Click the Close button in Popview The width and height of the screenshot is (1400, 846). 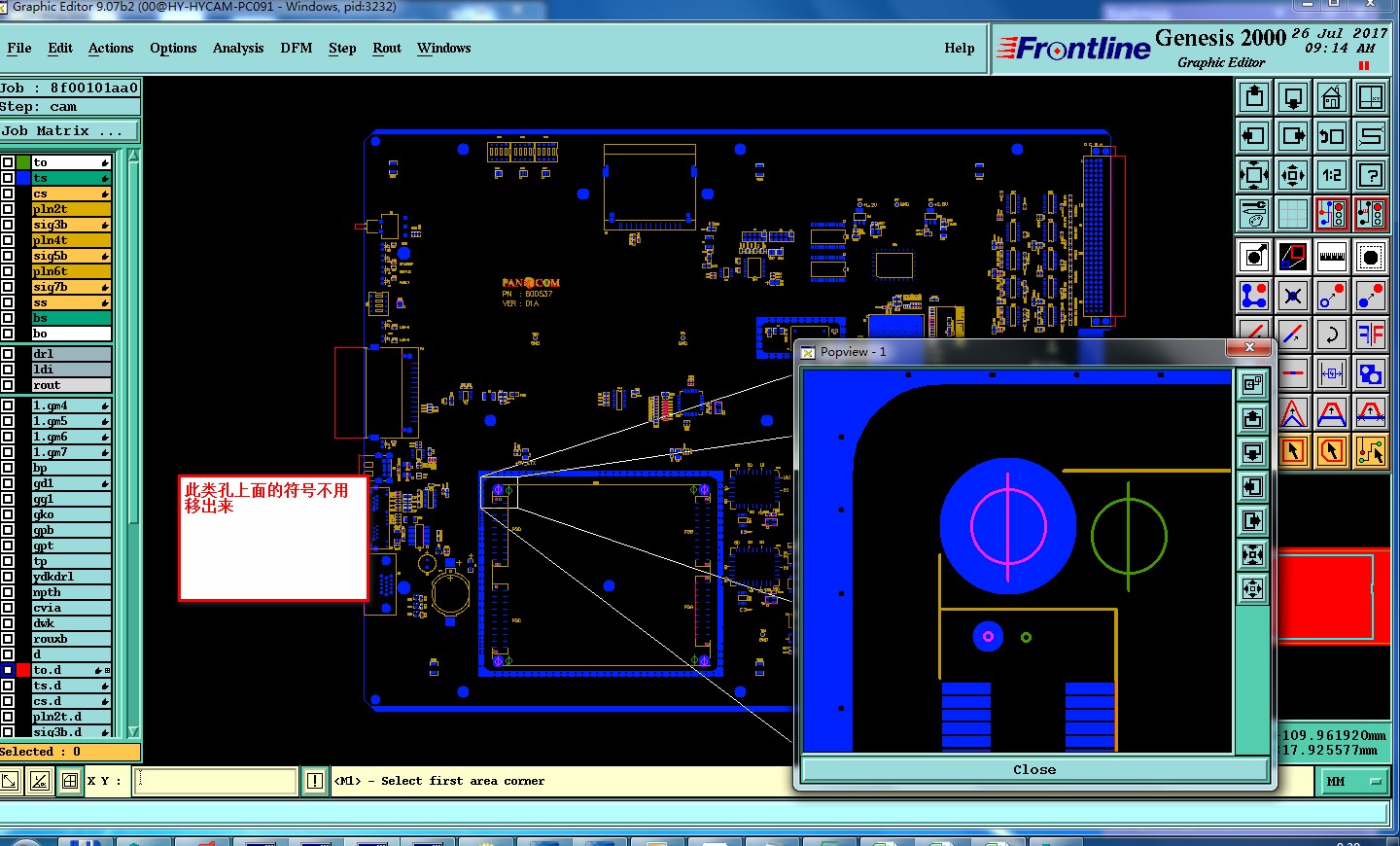(x=1034, y=769)
